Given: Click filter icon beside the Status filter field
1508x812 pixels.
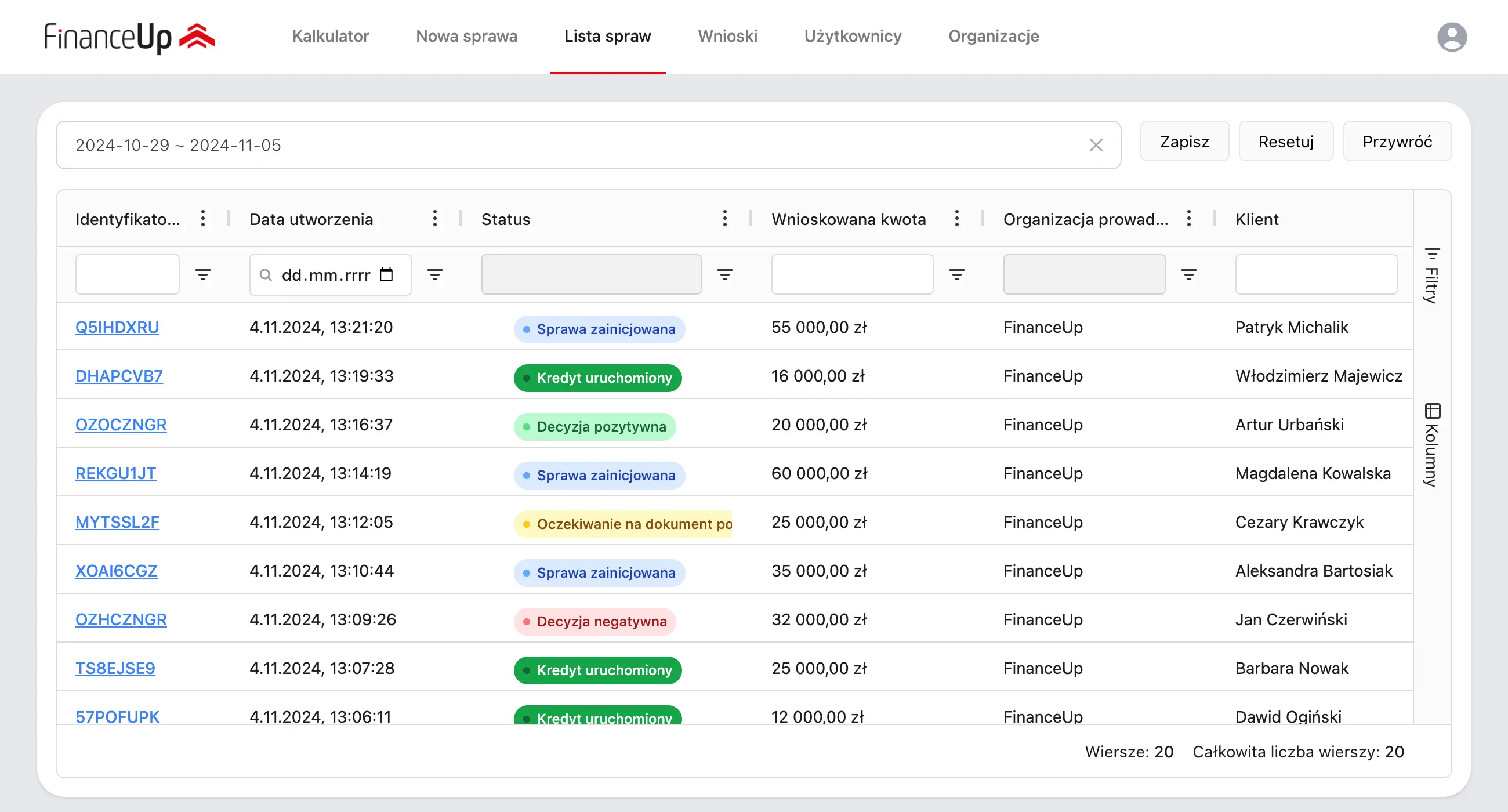Looking at the screenshot, I should (725, 274).
